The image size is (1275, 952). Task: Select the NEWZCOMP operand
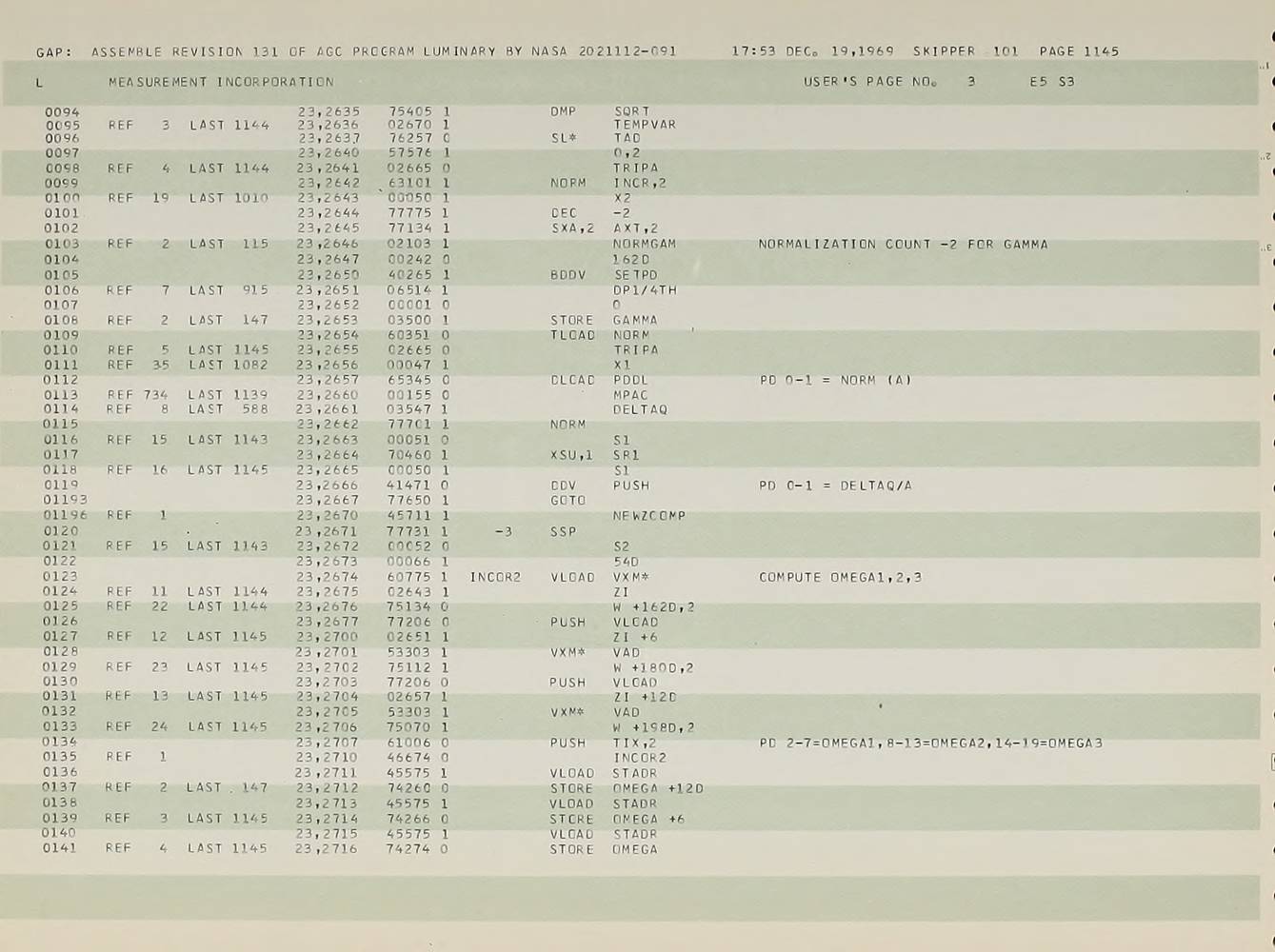649,516
